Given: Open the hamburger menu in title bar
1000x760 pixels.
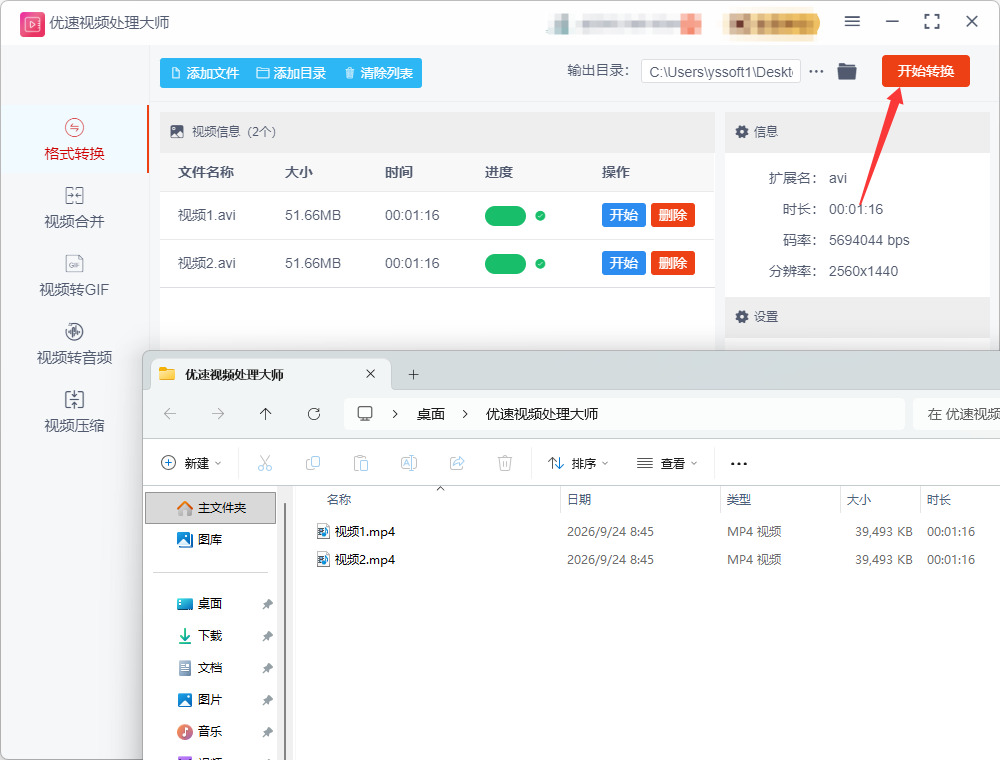Looking at the screenshot, I should 852,22.
